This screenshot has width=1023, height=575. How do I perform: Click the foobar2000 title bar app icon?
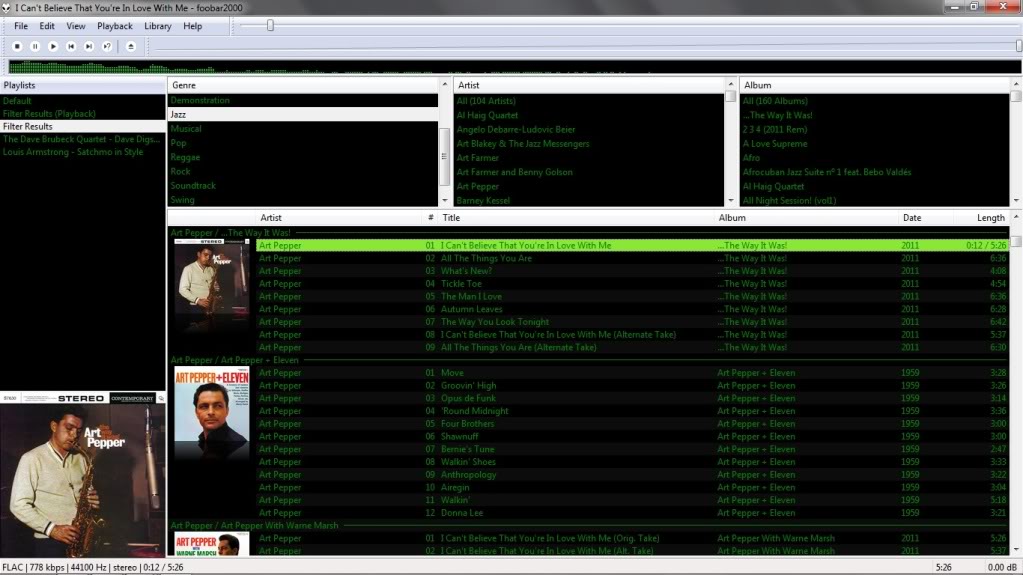[7, 8]
